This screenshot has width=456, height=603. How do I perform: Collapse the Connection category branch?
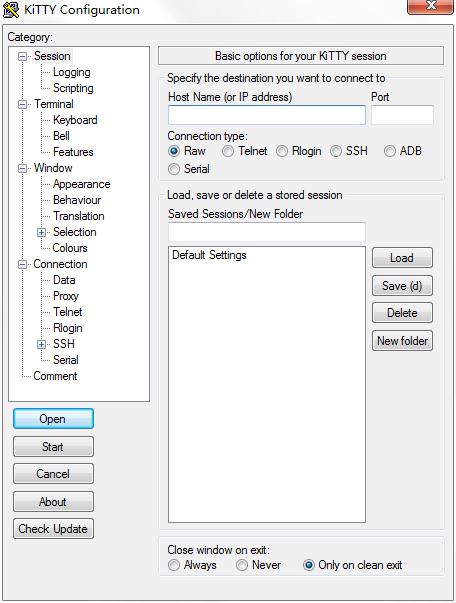[x=23, y=264]
